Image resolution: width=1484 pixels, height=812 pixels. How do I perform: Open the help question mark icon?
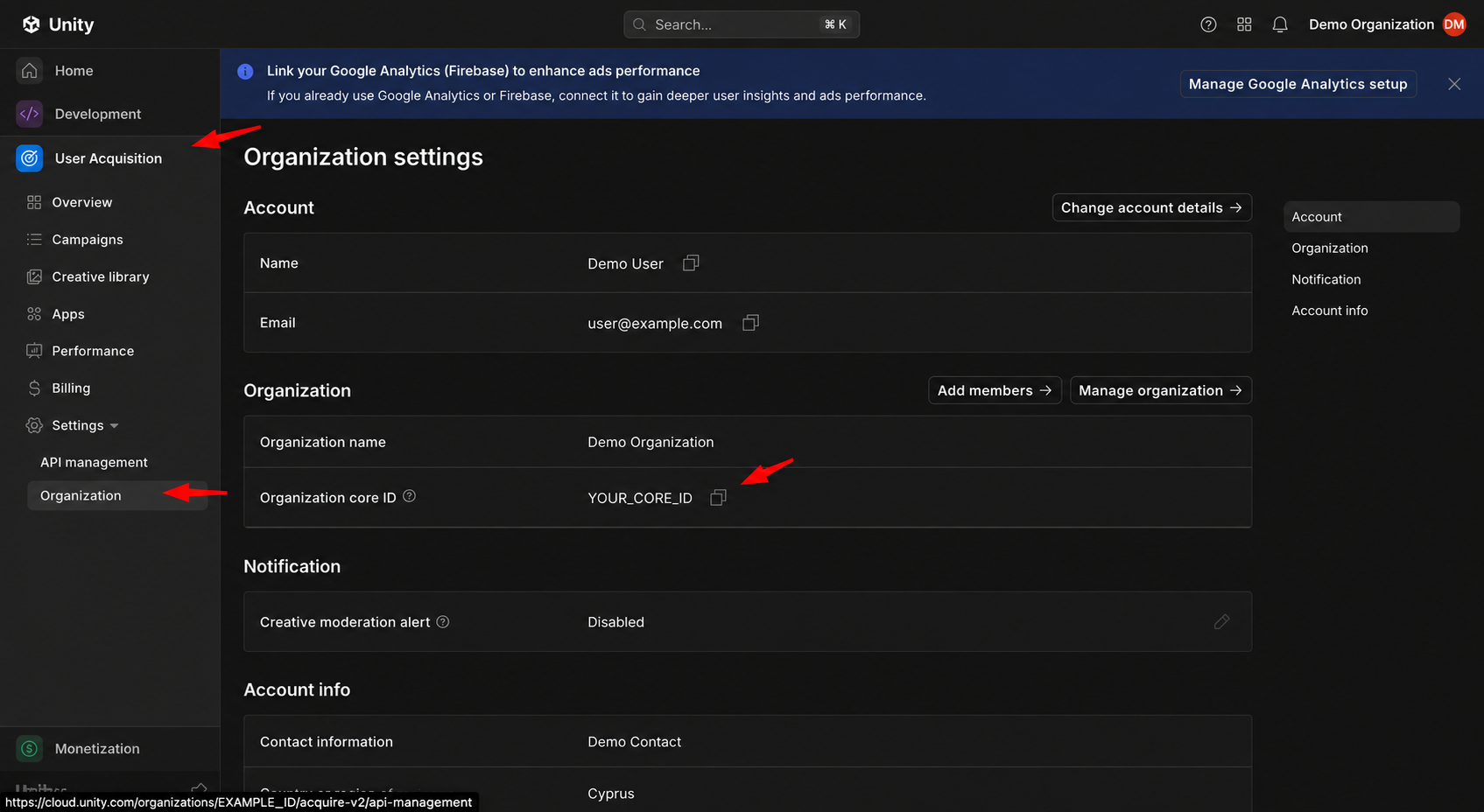tap(1208, 24)
